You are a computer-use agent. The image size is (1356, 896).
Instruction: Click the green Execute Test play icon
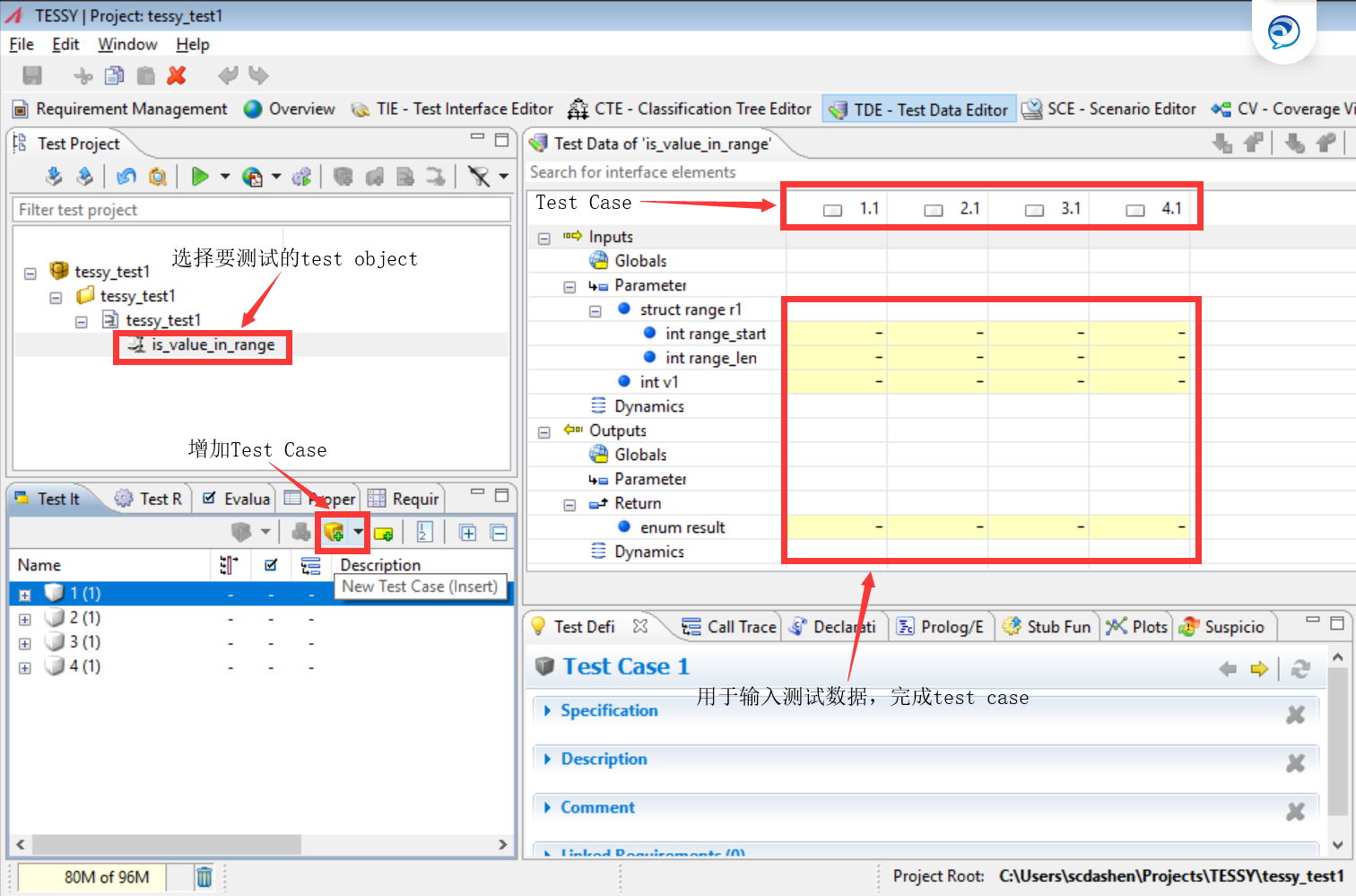(x=200, y=177)
